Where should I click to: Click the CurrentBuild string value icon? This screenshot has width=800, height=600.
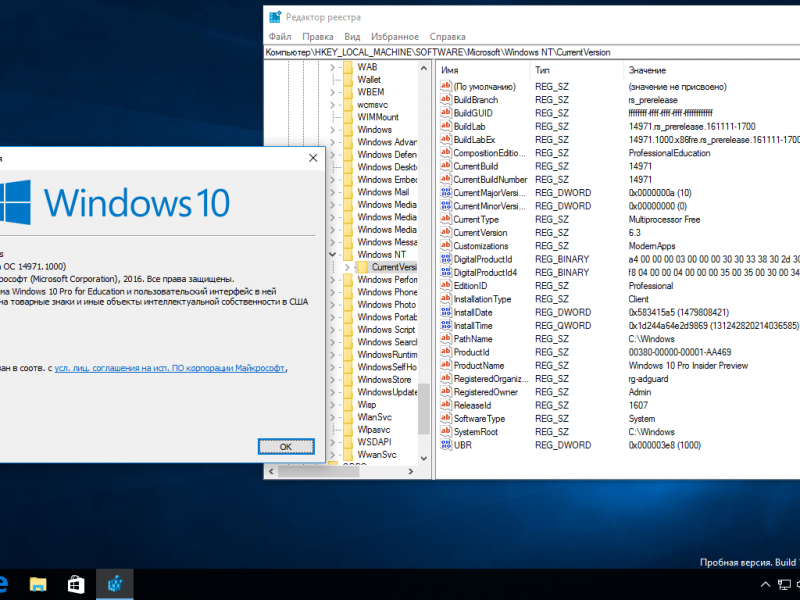446,166
